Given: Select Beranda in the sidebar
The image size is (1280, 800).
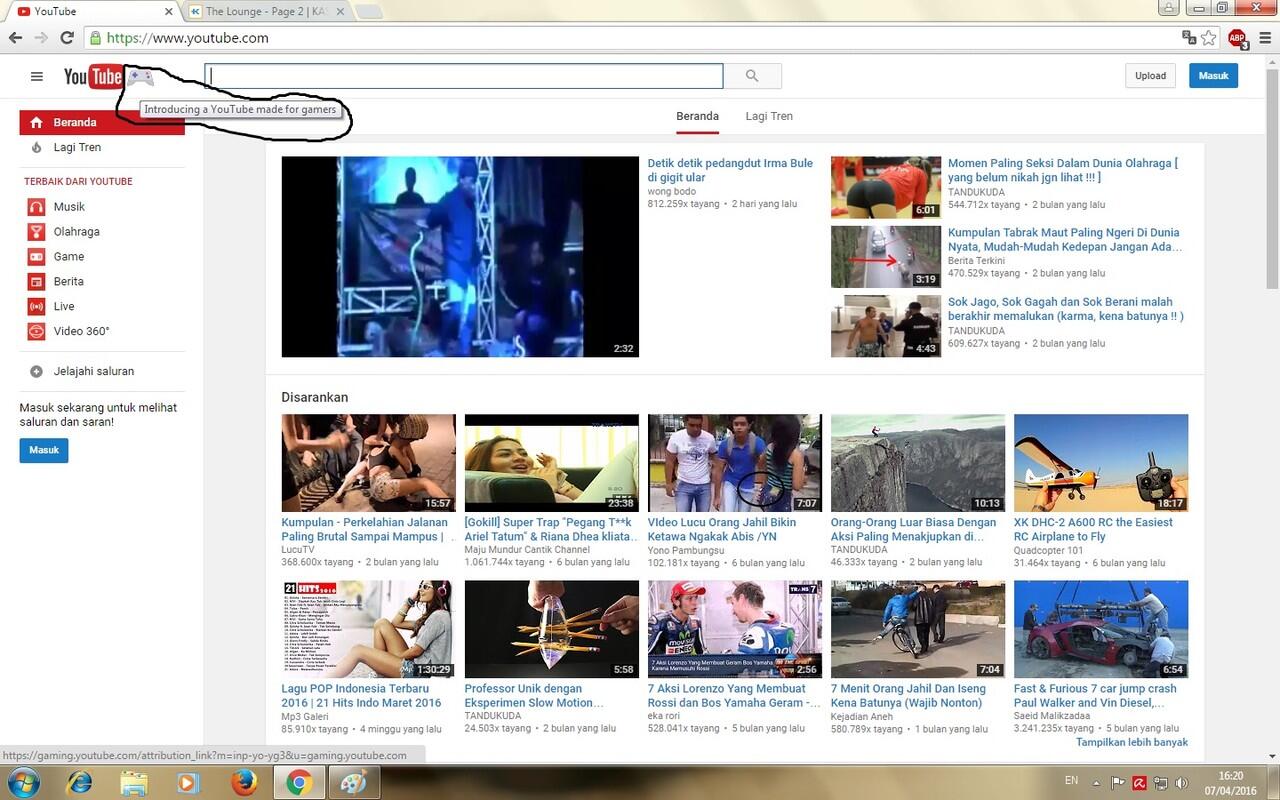Looking at the screenshot, I should point(102,122).
